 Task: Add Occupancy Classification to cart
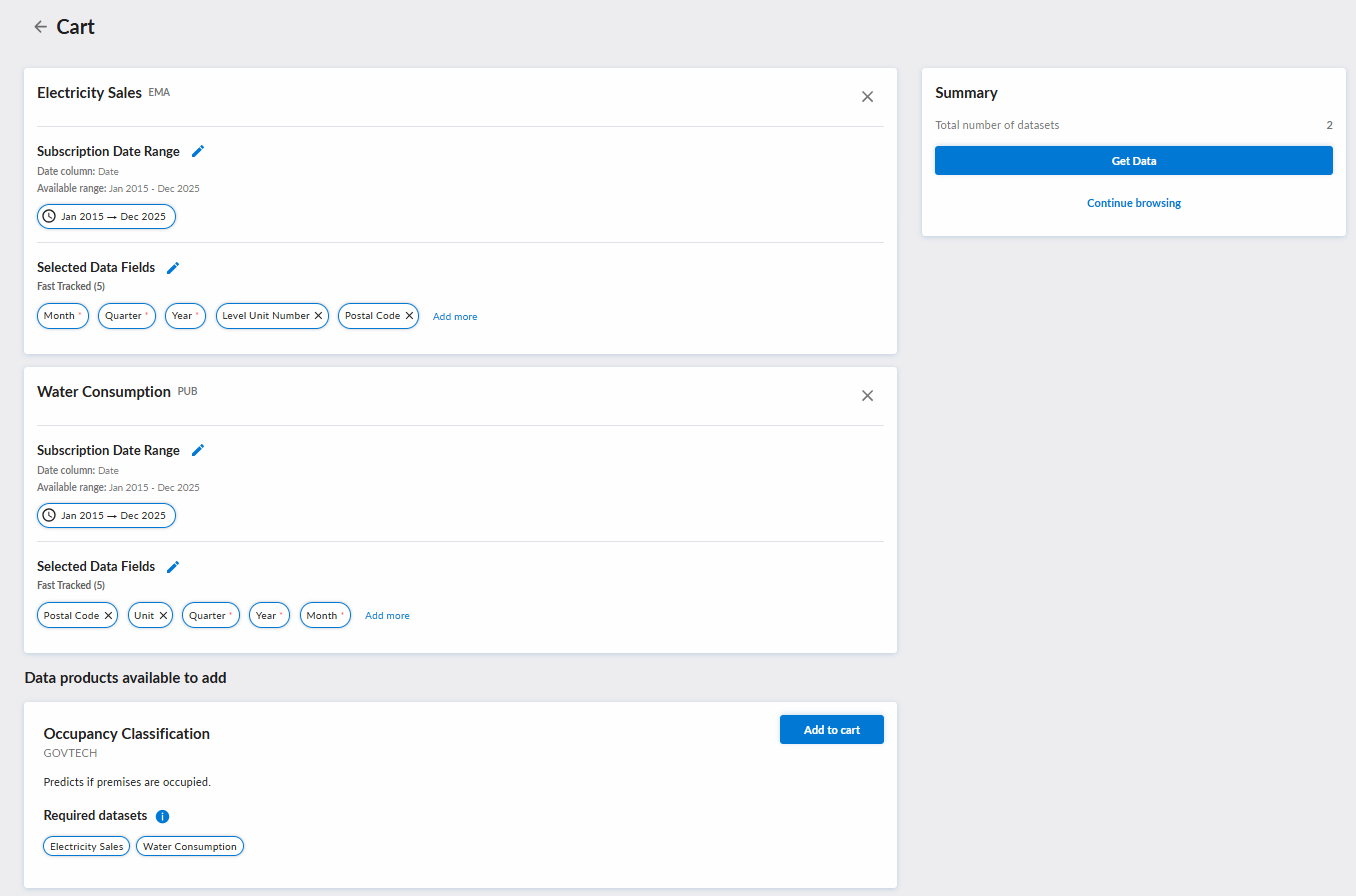click(832, 730)
